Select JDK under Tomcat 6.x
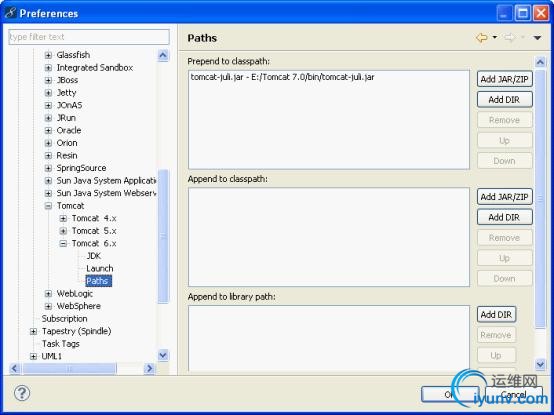 [94, 256]
